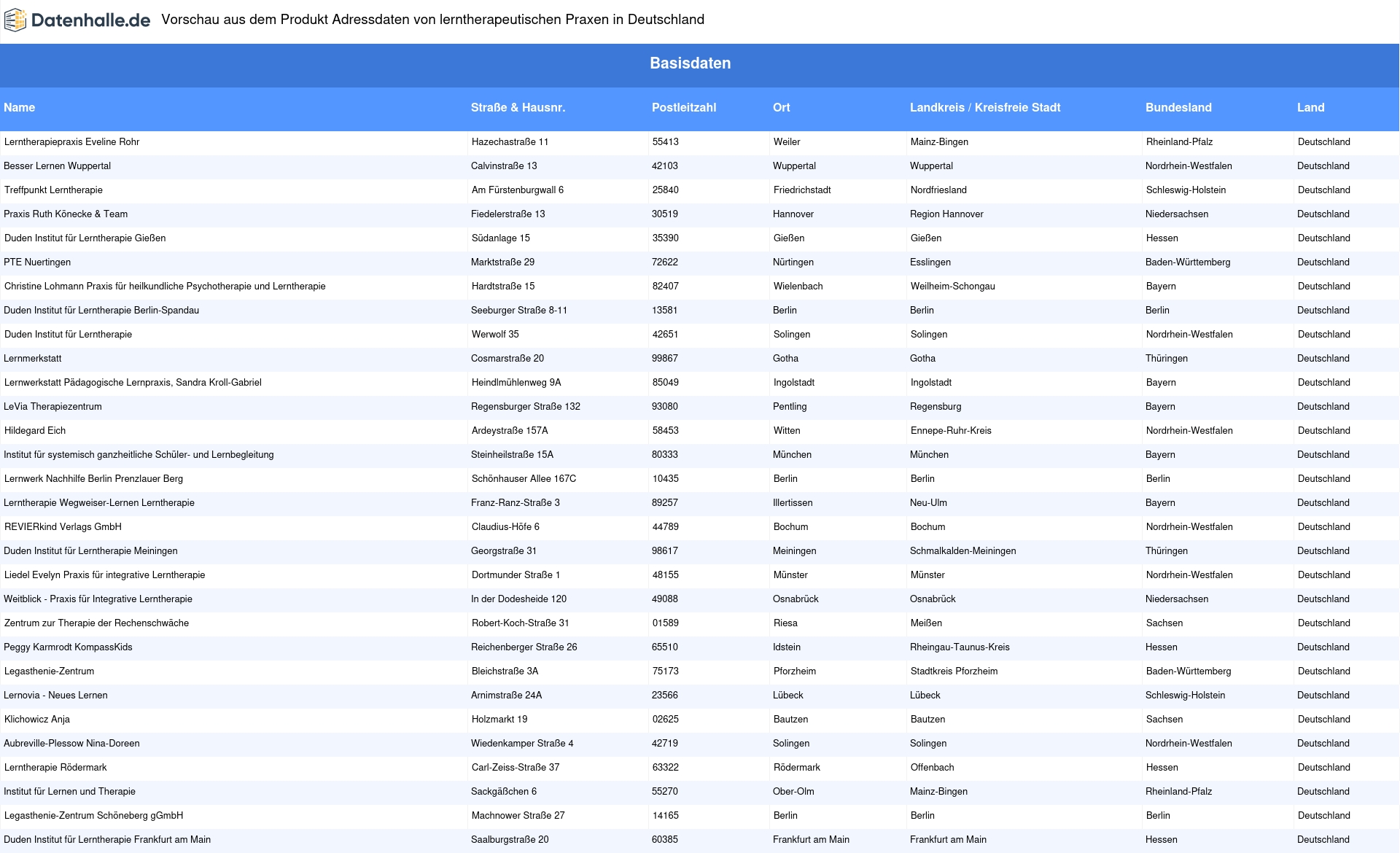Select Duden Institut für Lerntherapie Frankfurt am Main
Image resolution: width=1400 pixels, height=853 pixels.
tap(107, 840)
